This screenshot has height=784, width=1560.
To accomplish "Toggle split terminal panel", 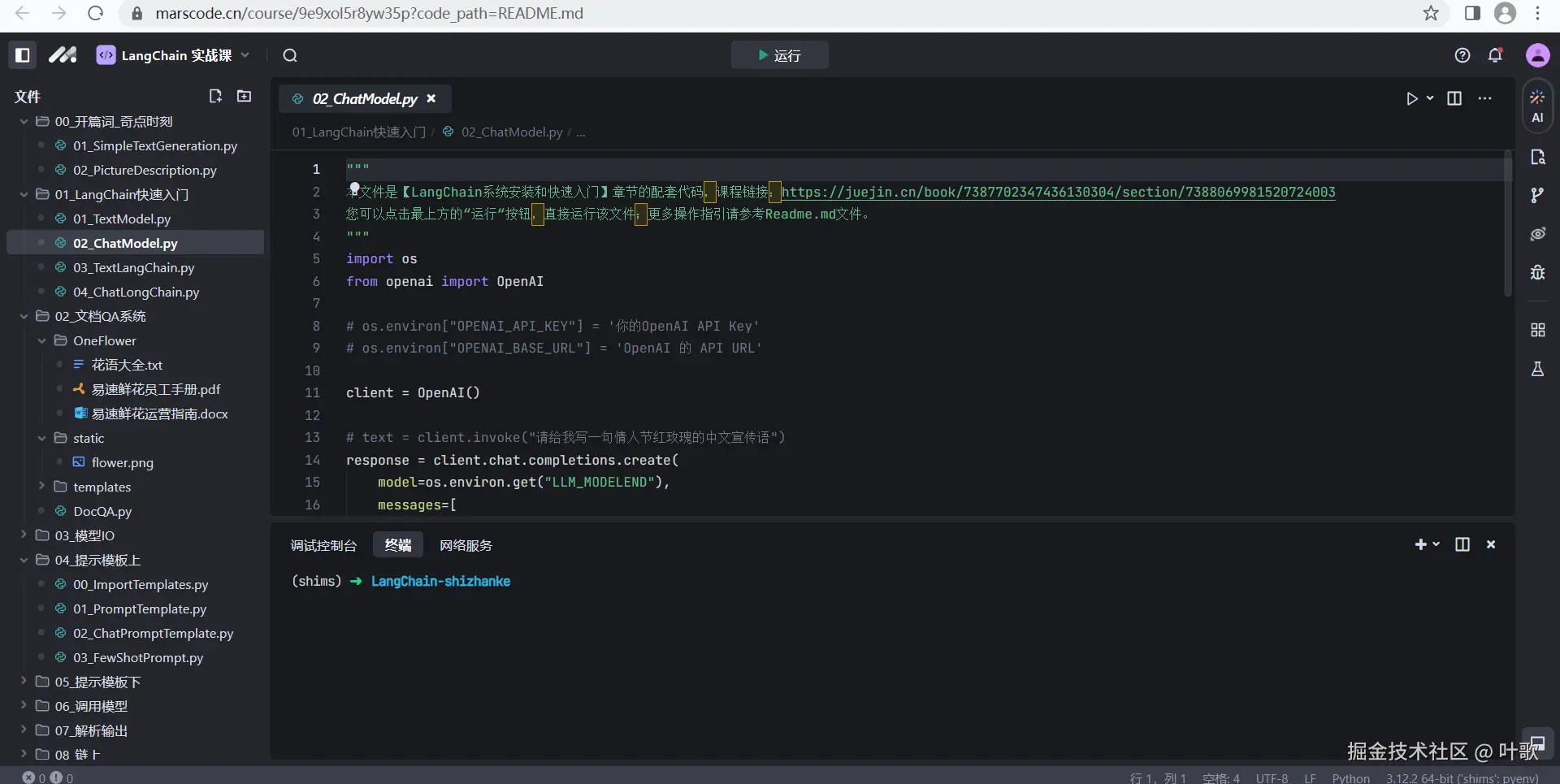I will point(1462,544).
